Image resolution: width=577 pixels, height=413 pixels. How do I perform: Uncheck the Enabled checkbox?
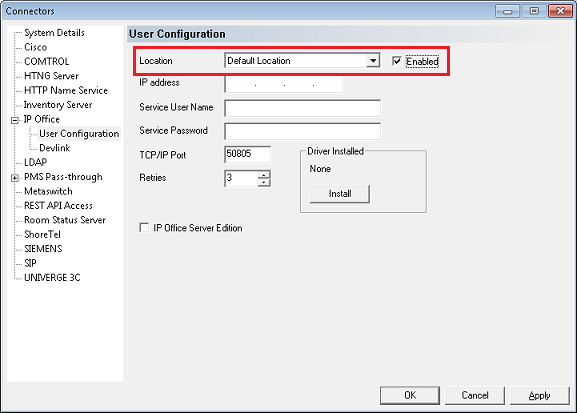tap(396, 61)
